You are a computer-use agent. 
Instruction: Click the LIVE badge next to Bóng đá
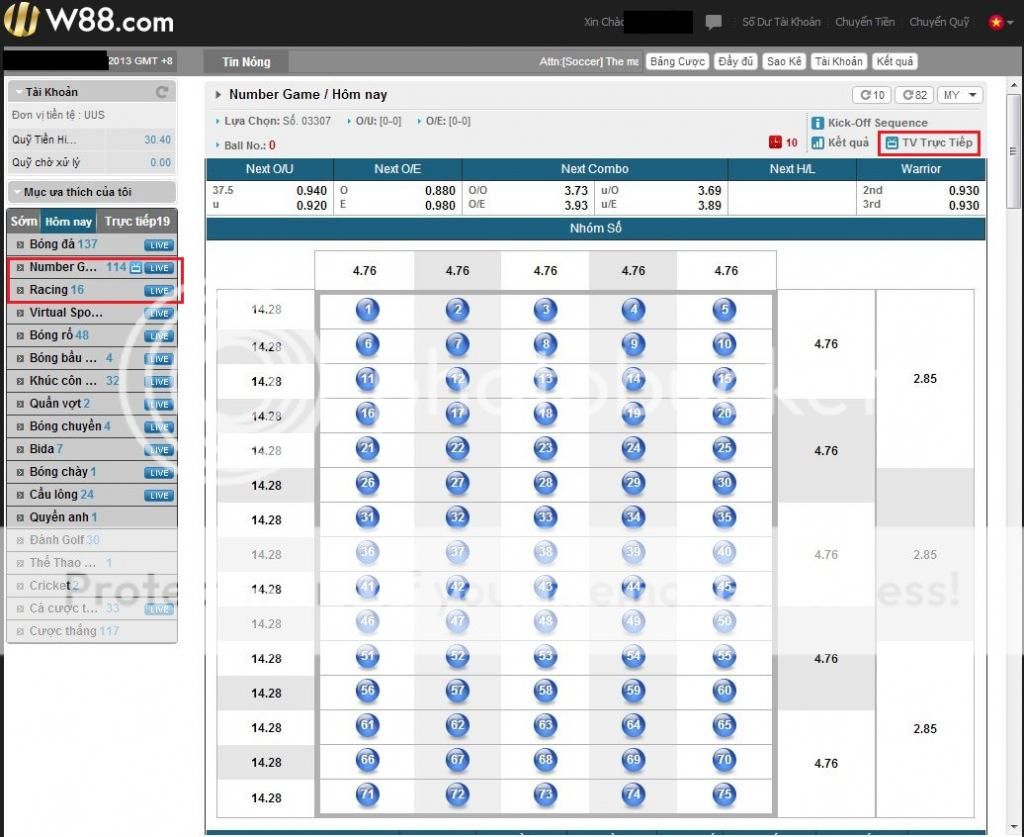click(158, 245)
